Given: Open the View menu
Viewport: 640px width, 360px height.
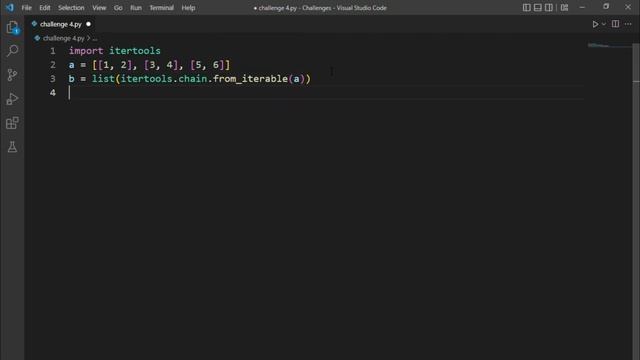Looking at the screenshot, I should tap(99, 8).
